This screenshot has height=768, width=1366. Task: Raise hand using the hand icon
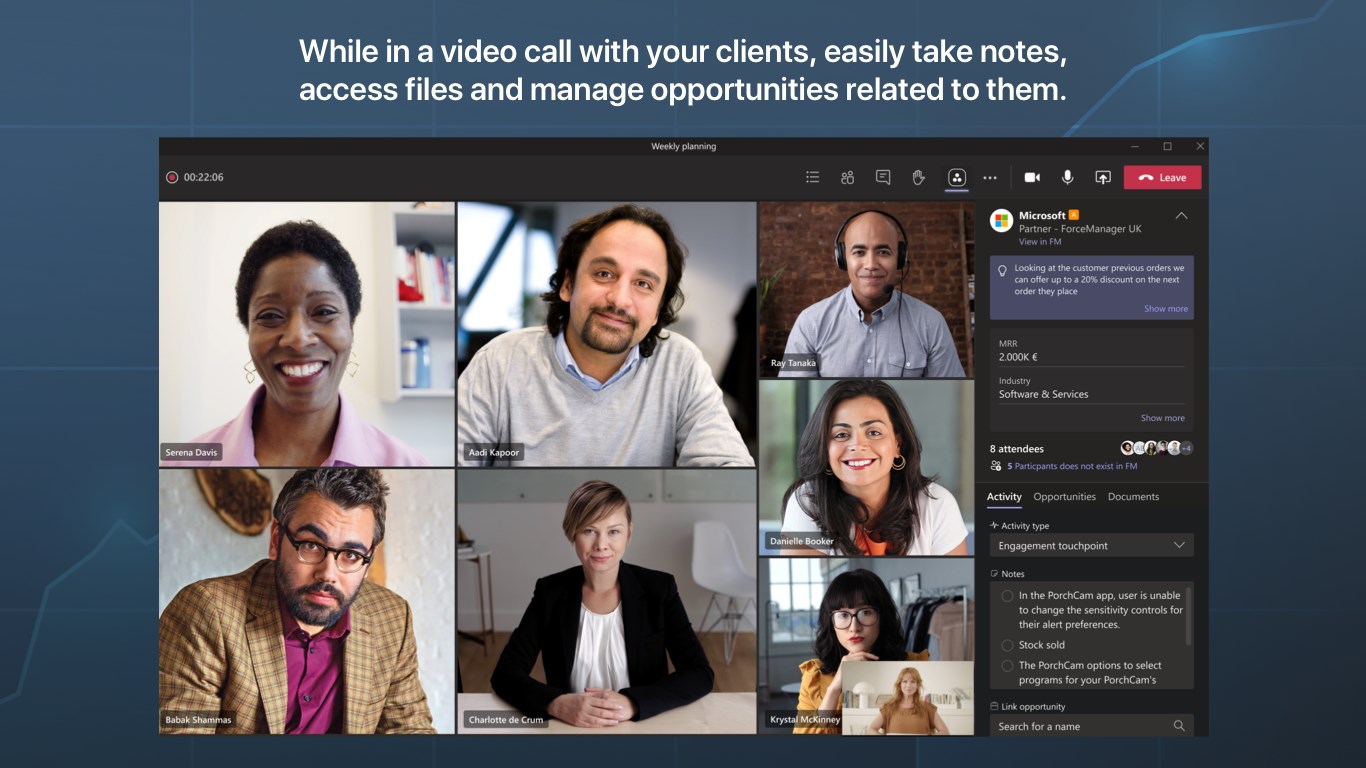click(x=918, y=177)
